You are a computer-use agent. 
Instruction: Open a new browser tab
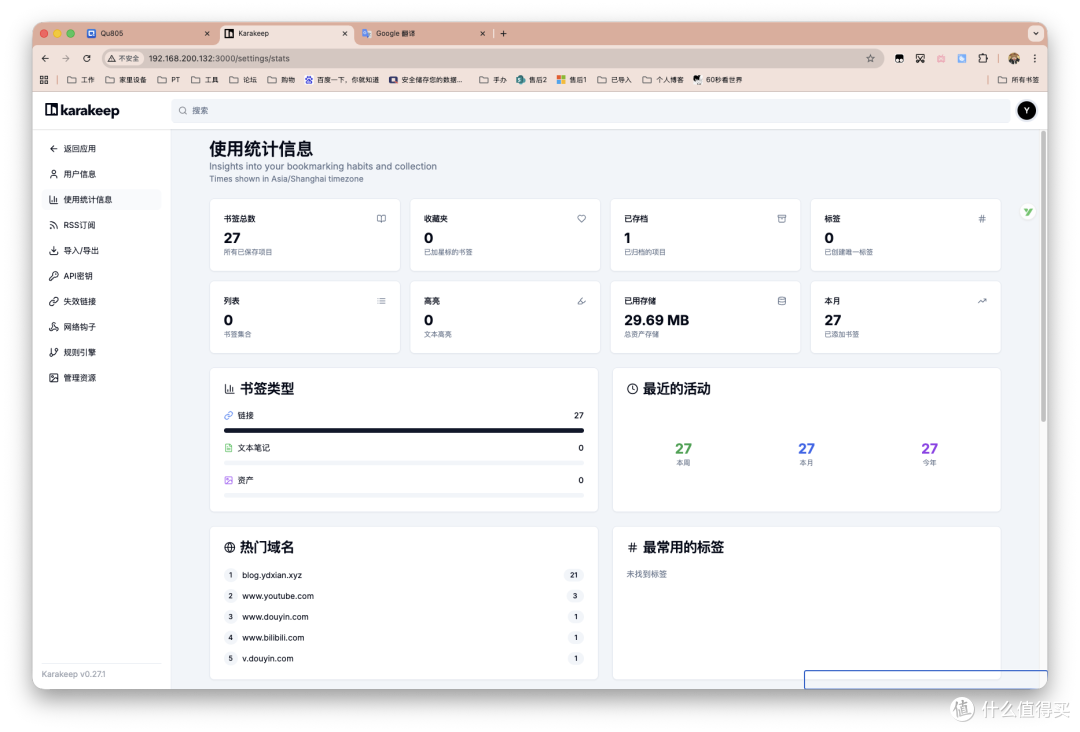(503, 33)
